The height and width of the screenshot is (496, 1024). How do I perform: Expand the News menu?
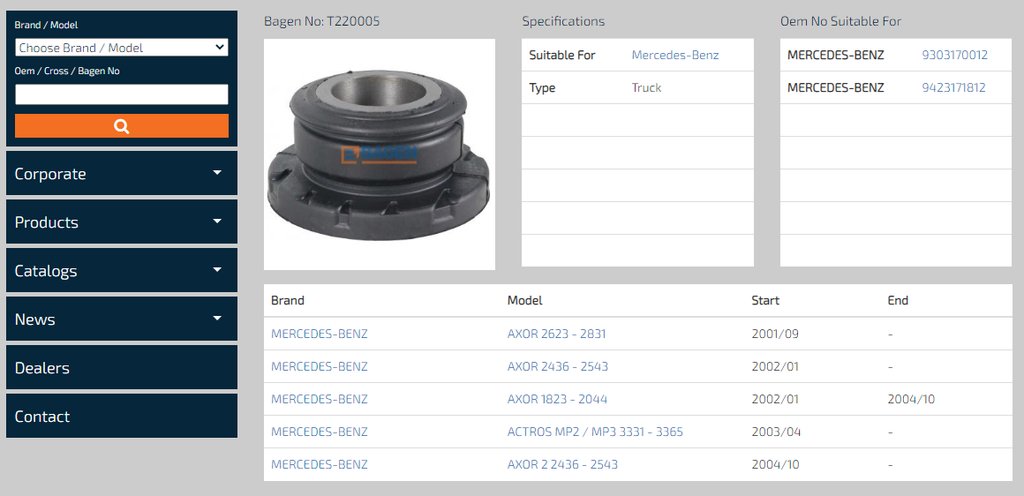(121, 319)
